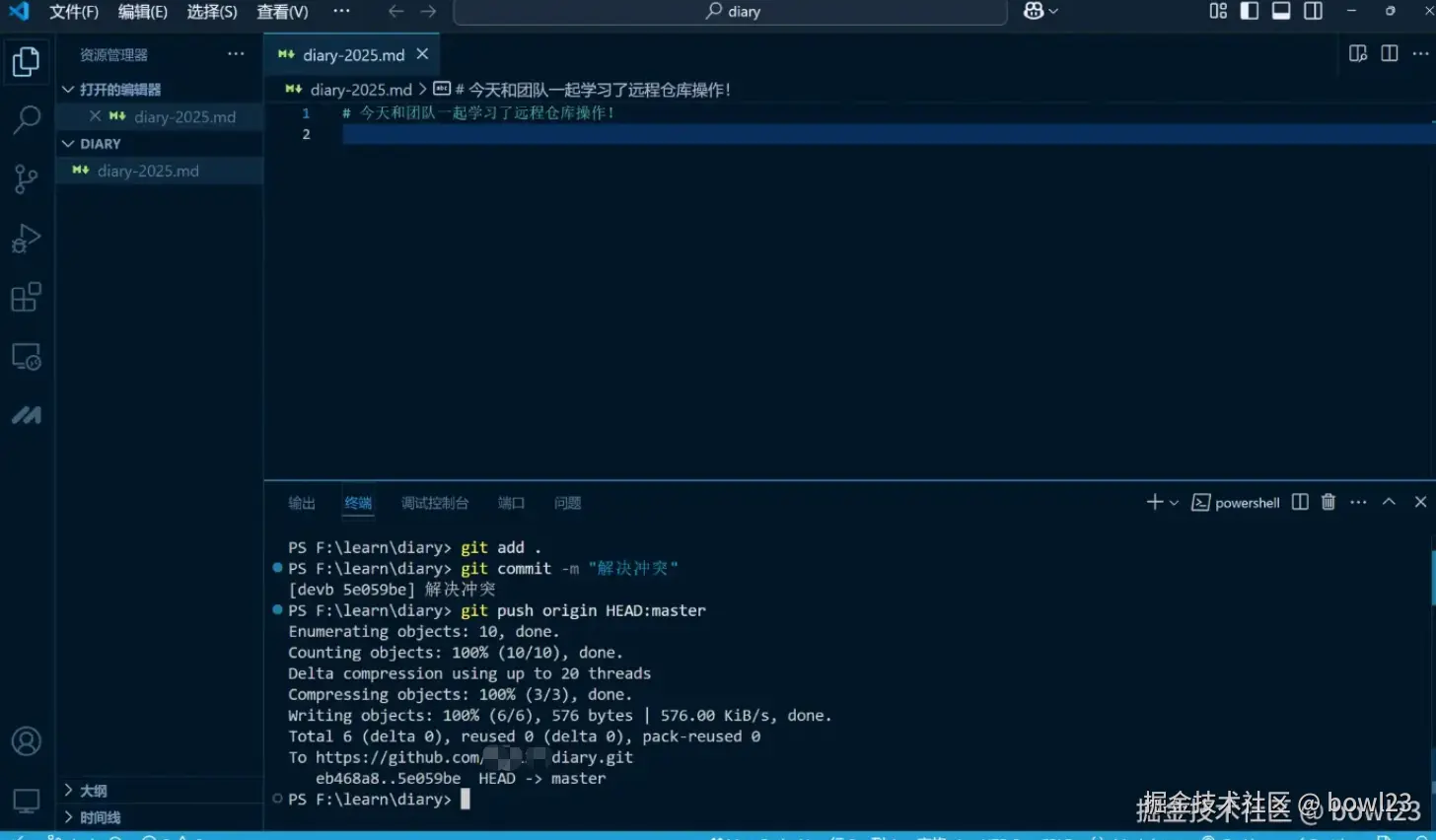The width and height of the screenshot is (1436, 840).
Task: Open the MarsCode AI sidebar icon
Action: [27, 415]
